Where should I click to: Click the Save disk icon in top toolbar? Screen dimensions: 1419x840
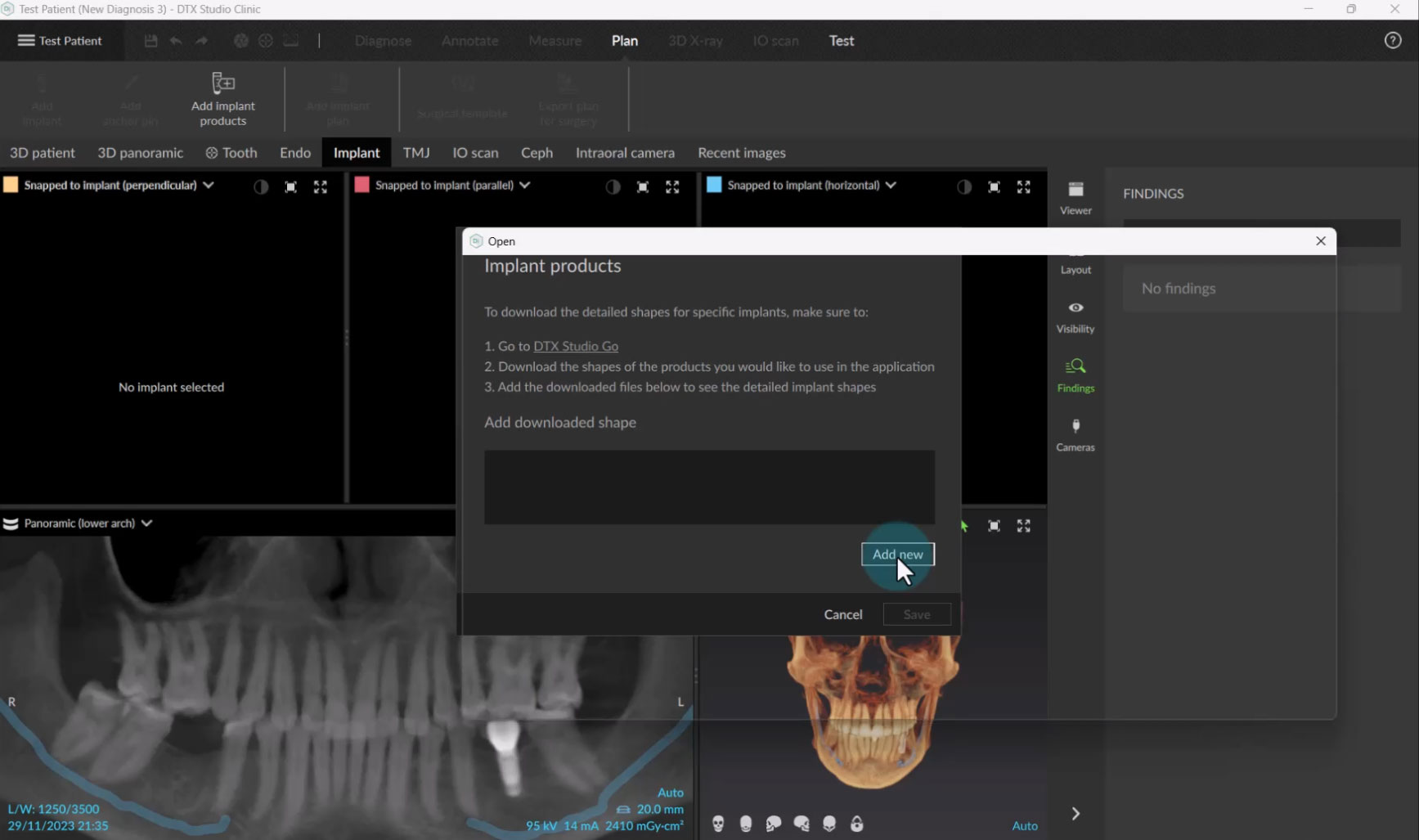[150, 41]
